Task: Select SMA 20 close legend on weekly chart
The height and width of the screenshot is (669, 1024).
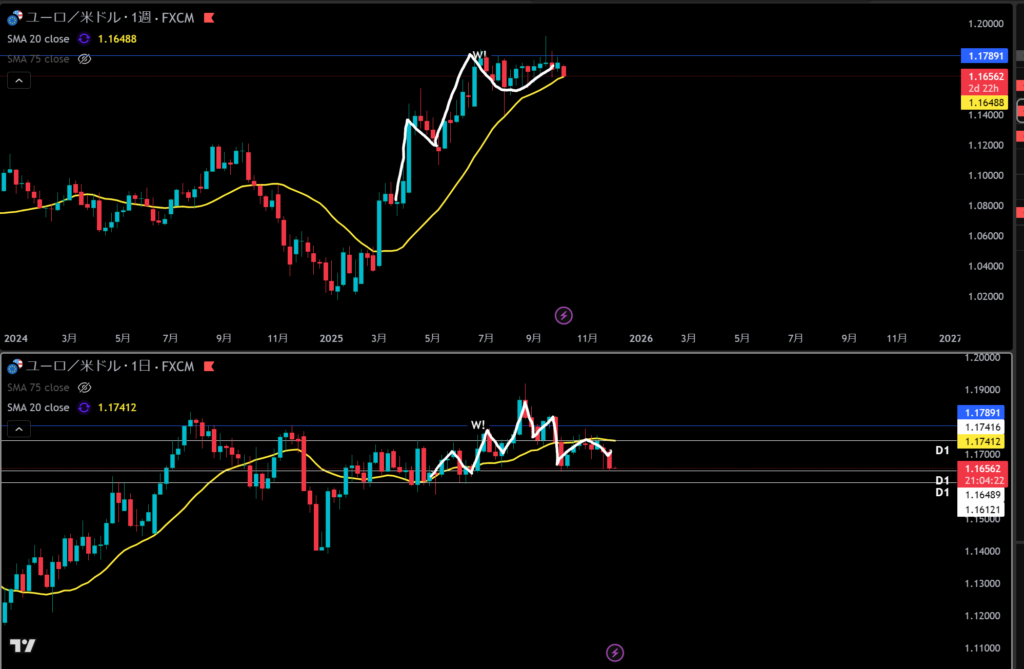Action: (x=37, y=38)
